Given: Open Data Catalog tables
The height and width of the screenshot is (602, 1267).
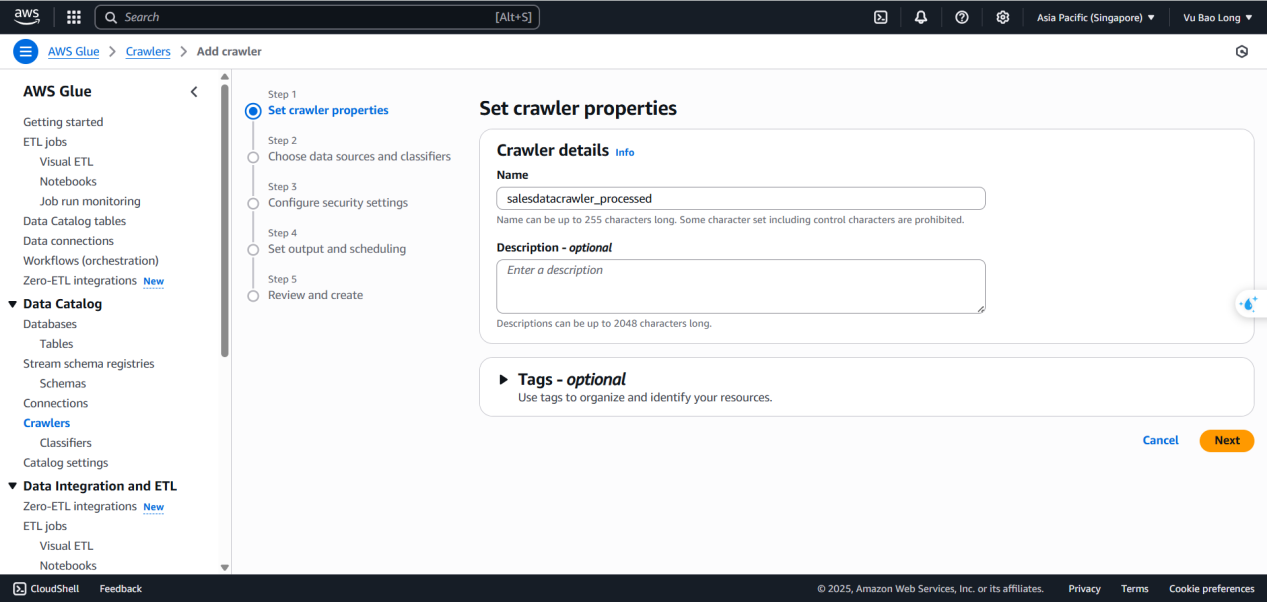Looking at the screenshot, I should pyautogui.click(x=75, y=221).
